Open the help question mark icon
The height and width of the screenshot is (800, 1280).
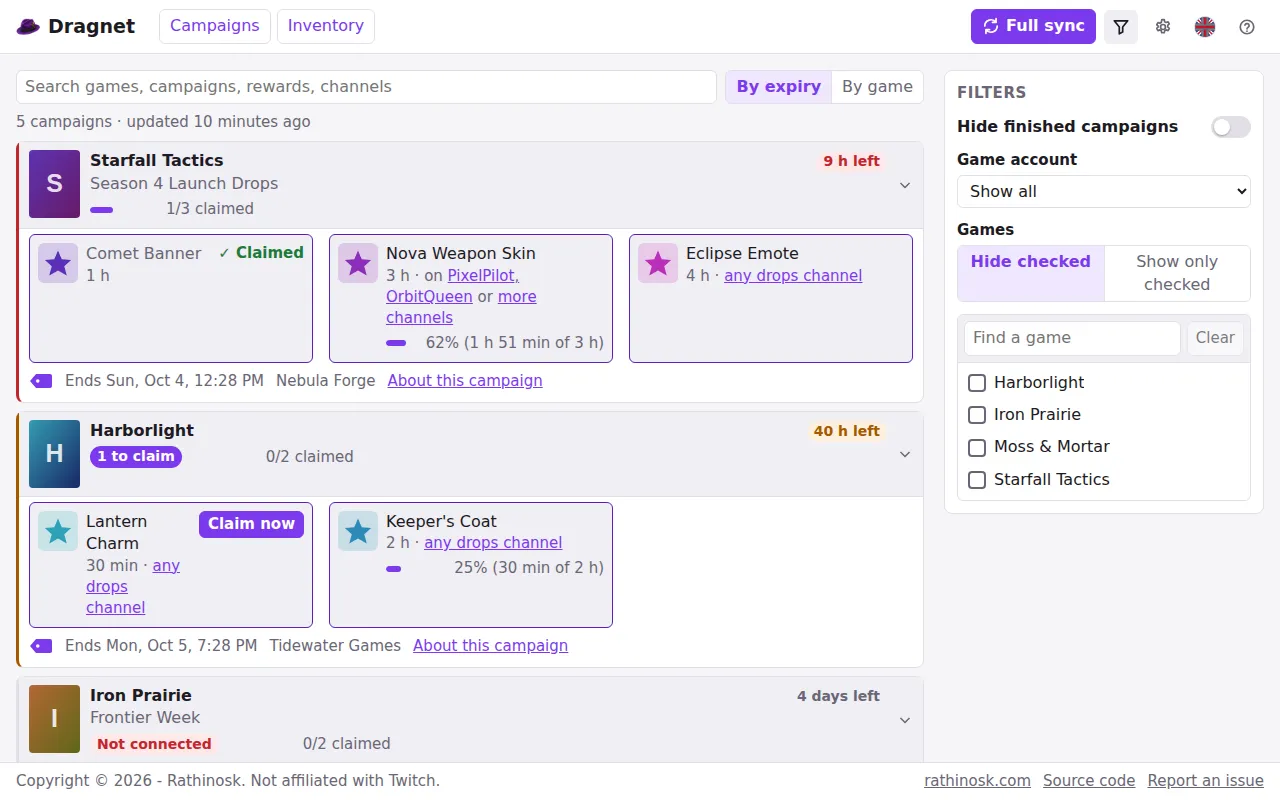[1247, 27]
